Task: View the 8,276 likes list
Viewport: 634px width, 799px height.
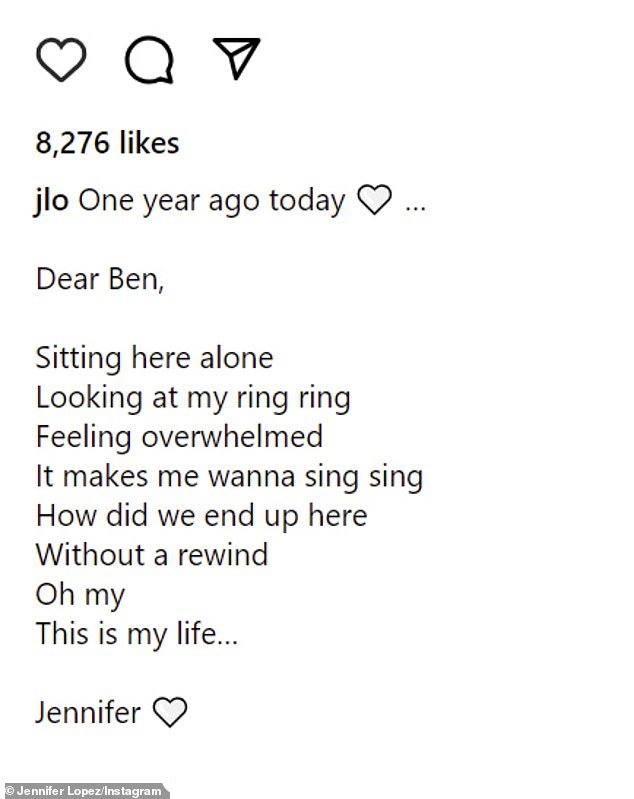Action: click(107, 143)
